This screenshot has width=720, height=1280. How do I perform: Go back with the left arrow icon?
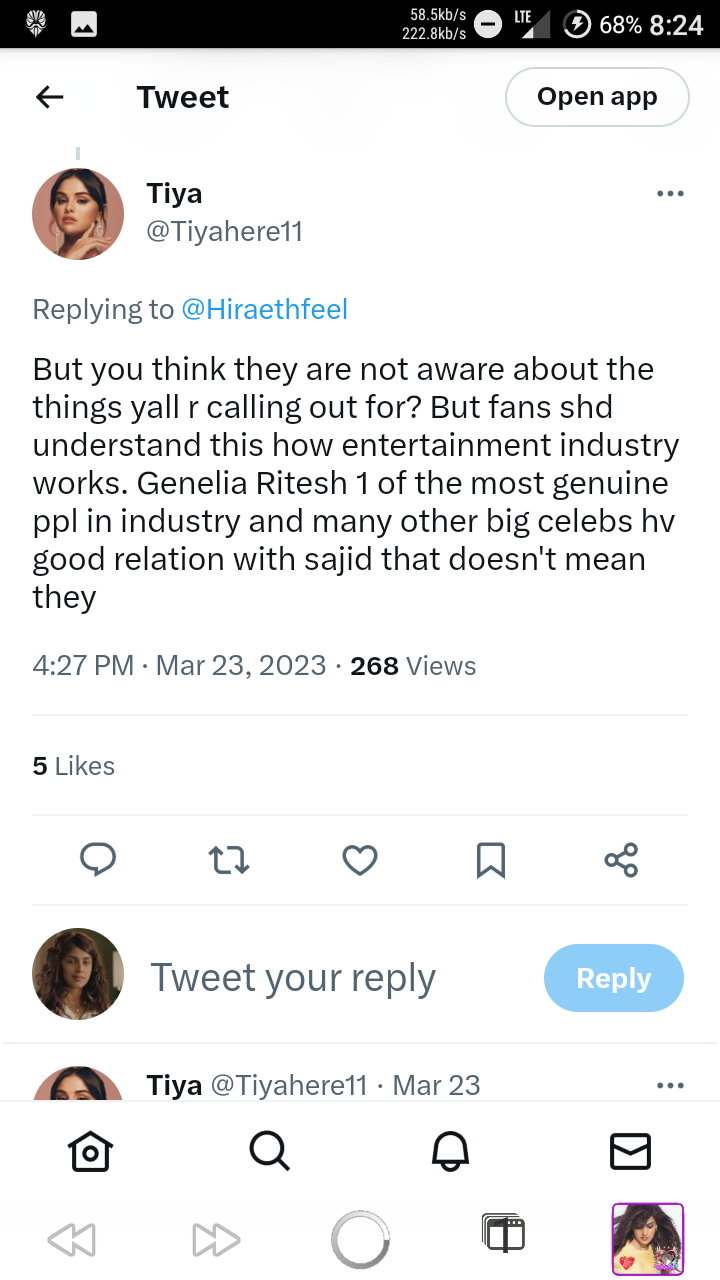pyautogui.click(x=49, y=97)
